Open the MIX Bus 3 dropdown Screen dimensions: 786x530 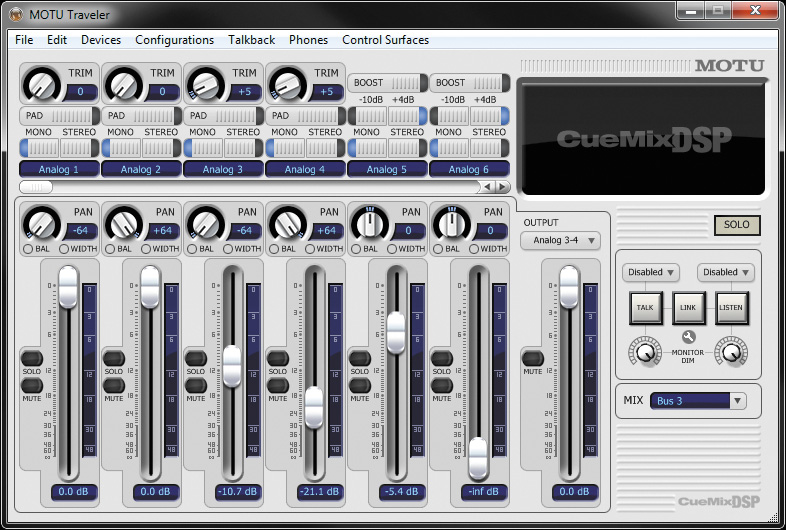click(698, 401)
